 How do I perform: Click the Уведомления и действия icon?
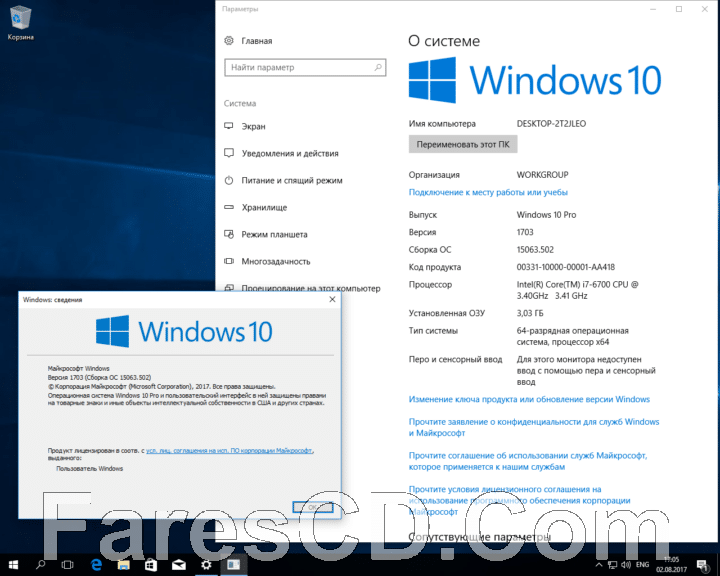point(229,153)
